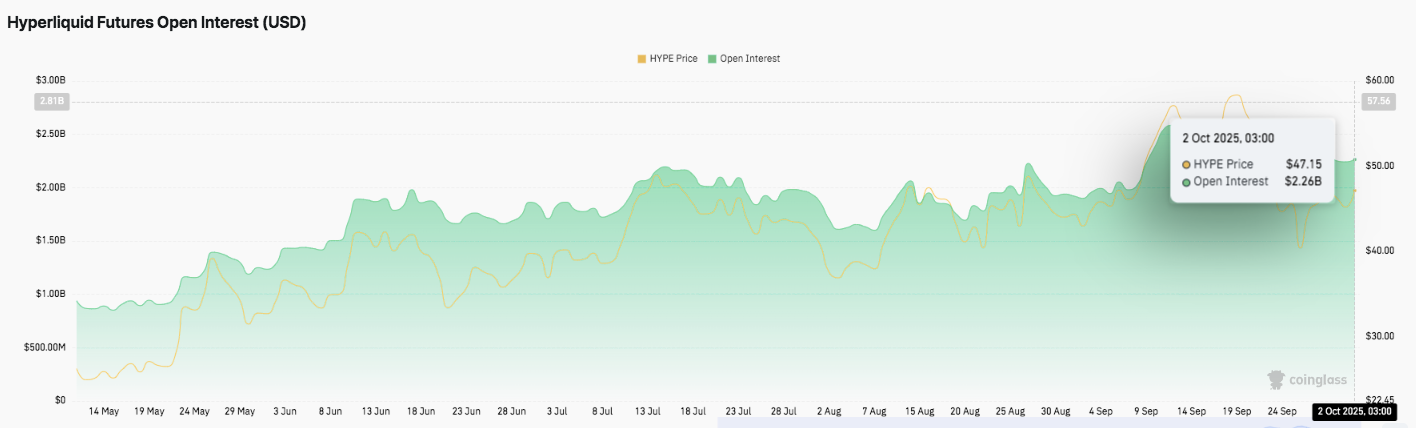
Task: Click the 19 May date on x-axis
Action: [x=149, y=411]
